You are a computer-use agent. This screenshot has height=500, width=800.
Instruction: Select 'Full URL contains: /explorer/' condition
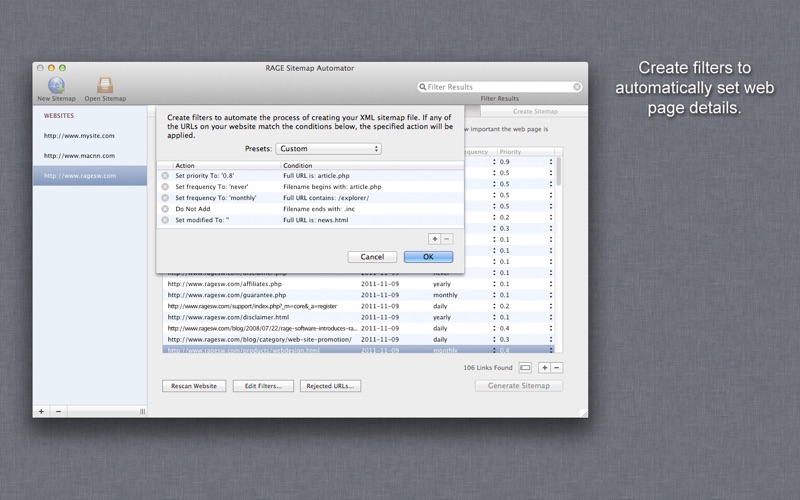point(326,197)
